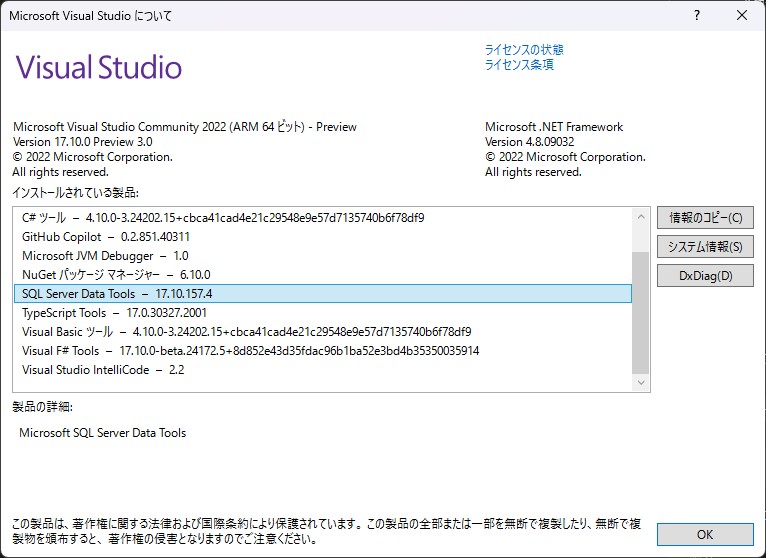Click .NET Framework Version 4.8.09032 text
Viewport: 766px width, 558px height.
(x=530, y=142)
